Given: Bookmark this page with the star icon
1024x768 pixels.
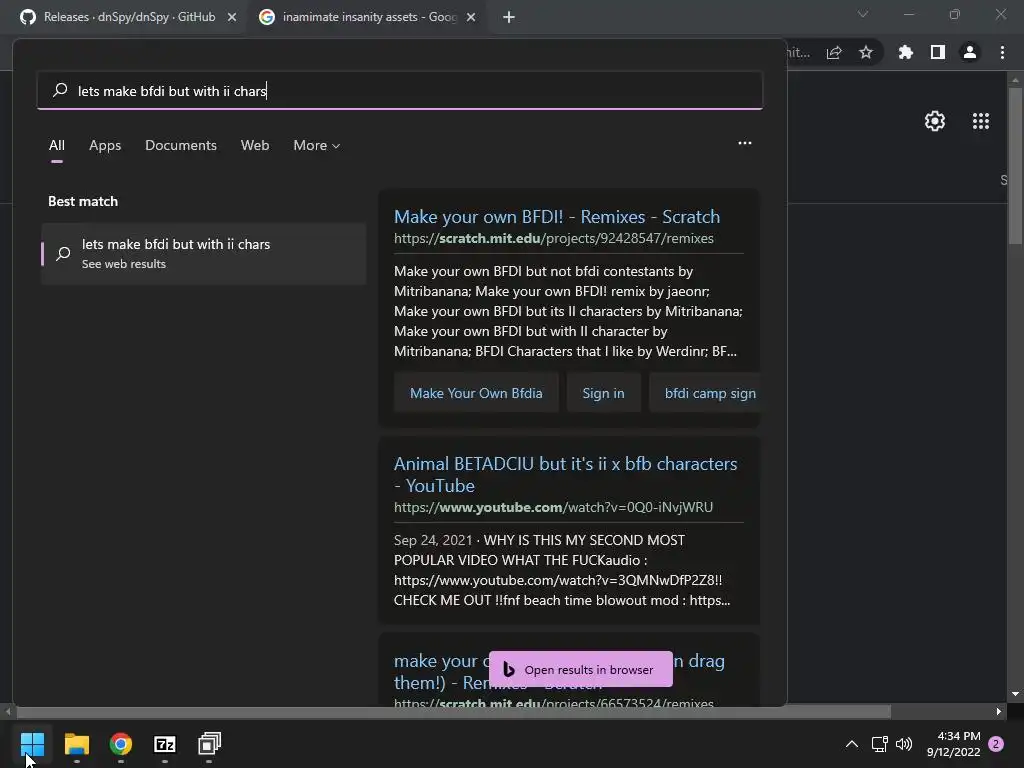Looking at the screenshot, I should click(x=865, y=52).
